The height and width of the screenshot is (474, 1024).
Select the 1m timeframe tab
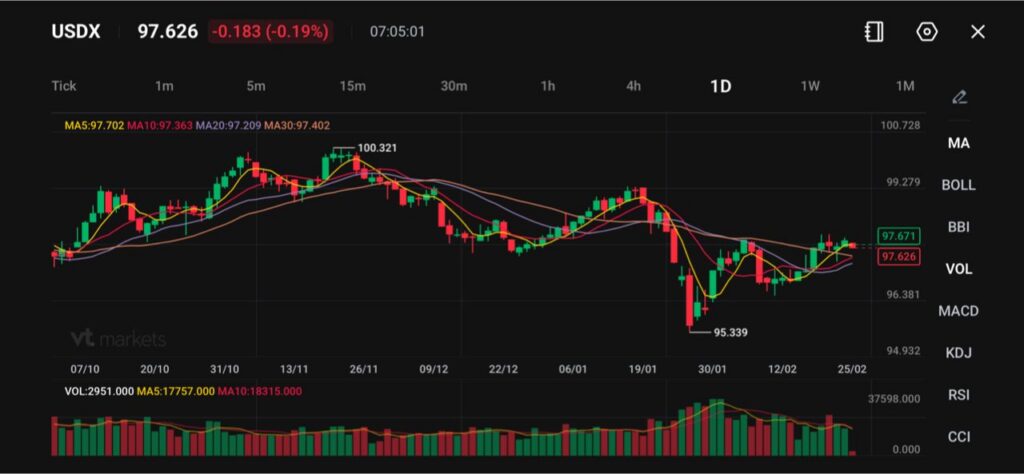164,86
